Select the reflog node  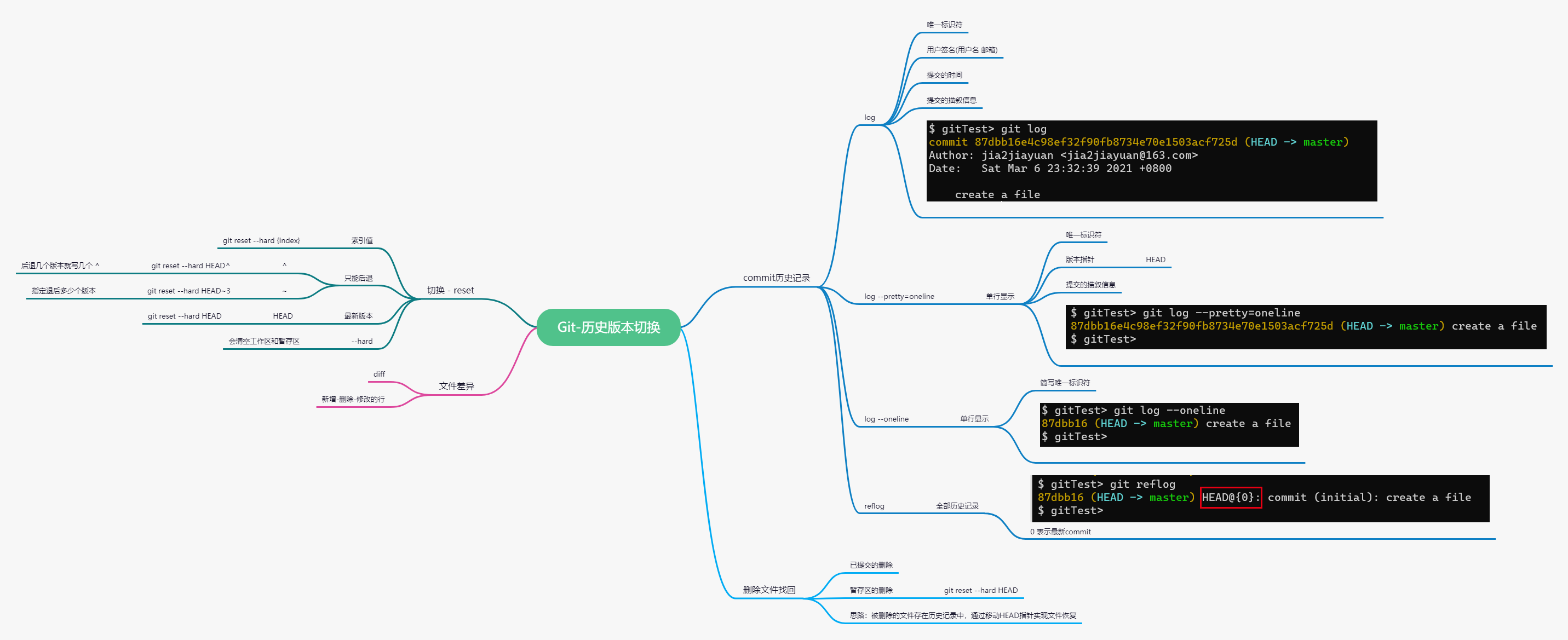874,506
